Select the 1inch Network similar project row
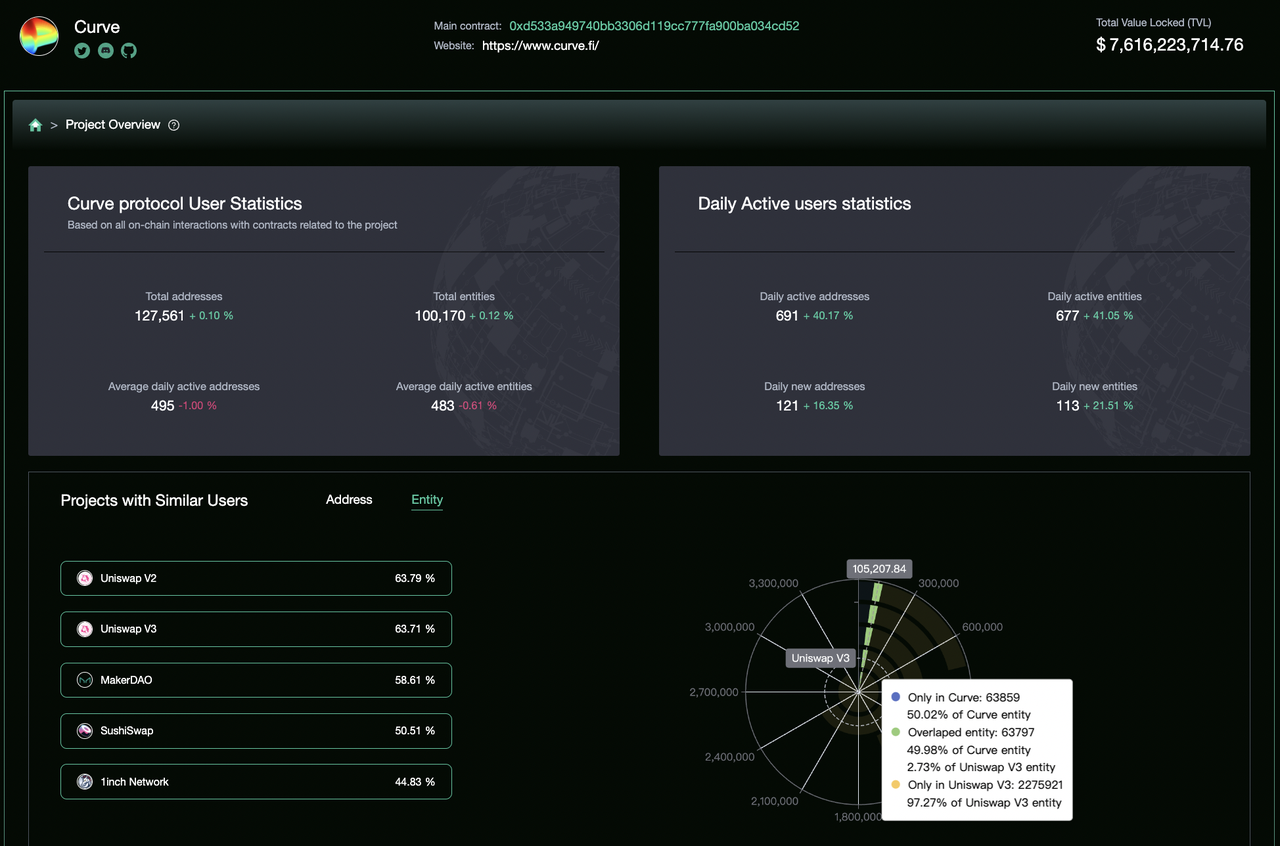This screenshot has height=846, width=1280. 256,782
